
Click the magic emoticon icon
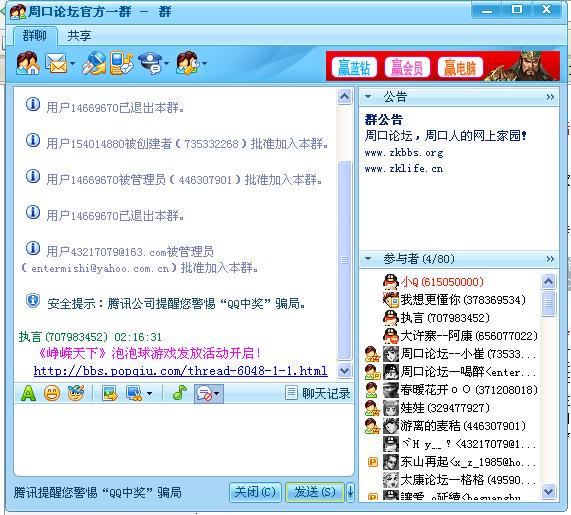(x=76, y=393)
